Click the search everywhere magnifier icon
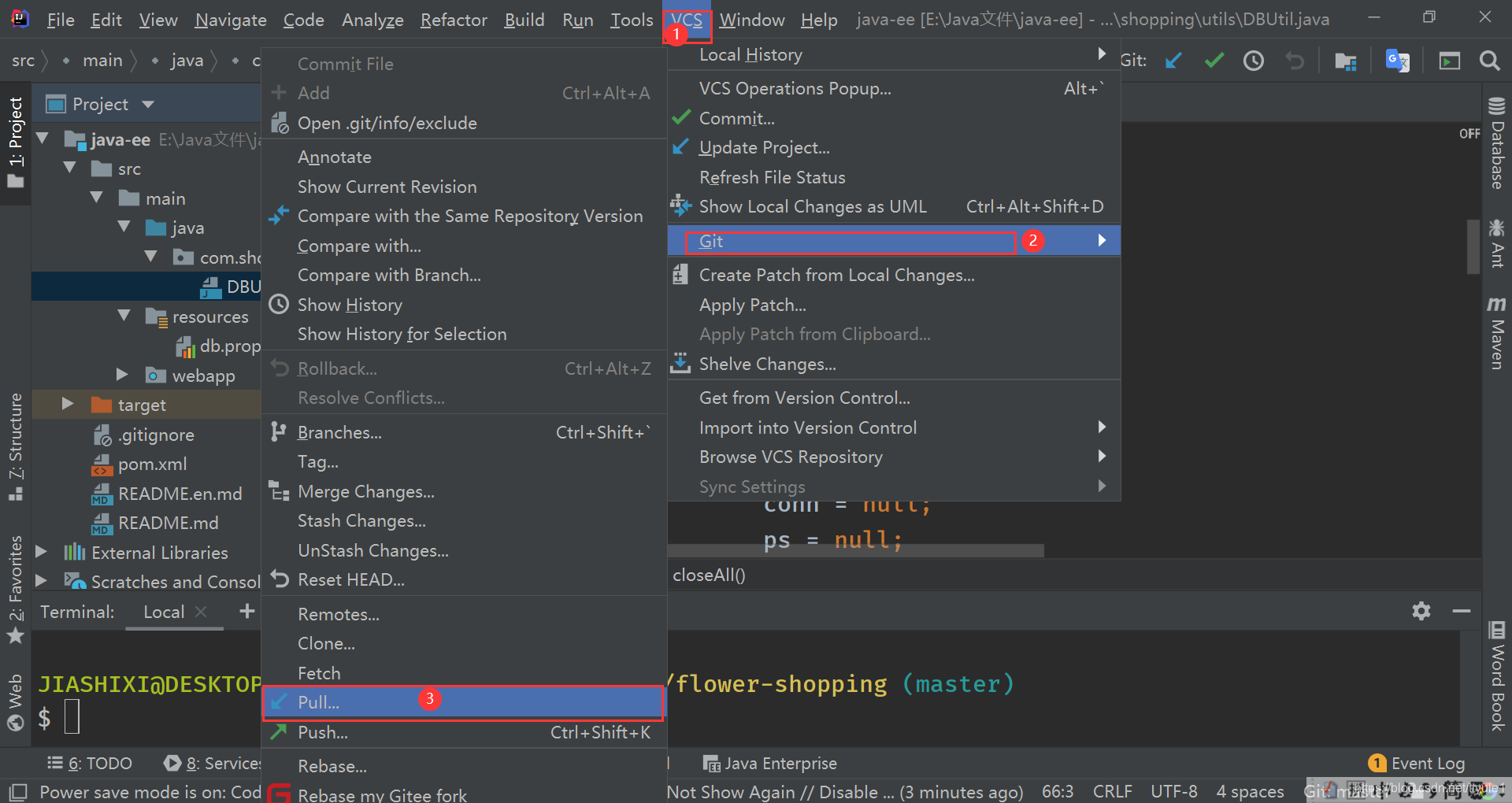The width and height of the screenshot is (1512, 803). tap(1489, 61)
